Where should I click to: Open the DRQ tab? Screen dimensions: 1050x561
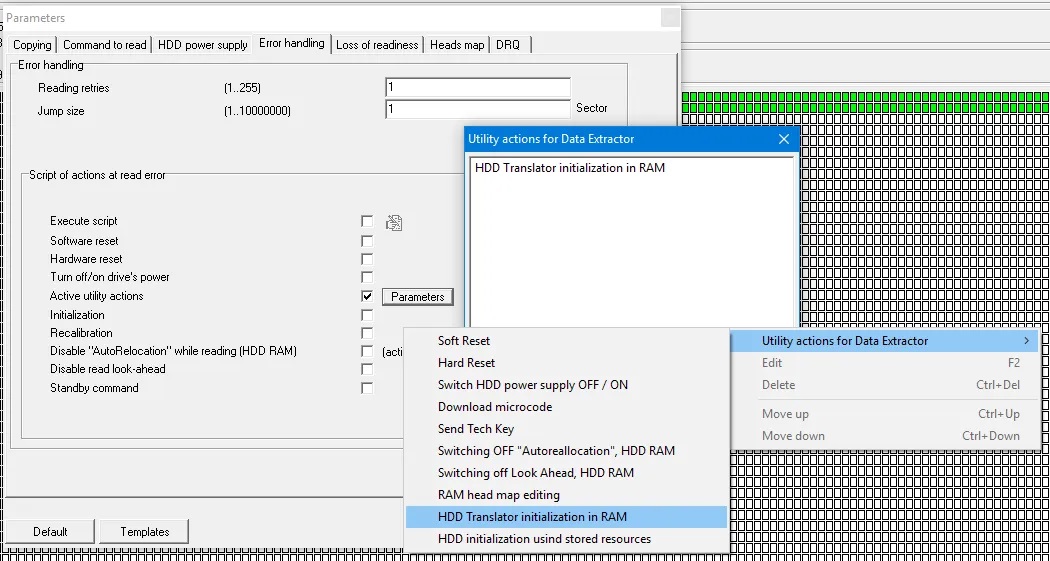(x=508, y=45)
